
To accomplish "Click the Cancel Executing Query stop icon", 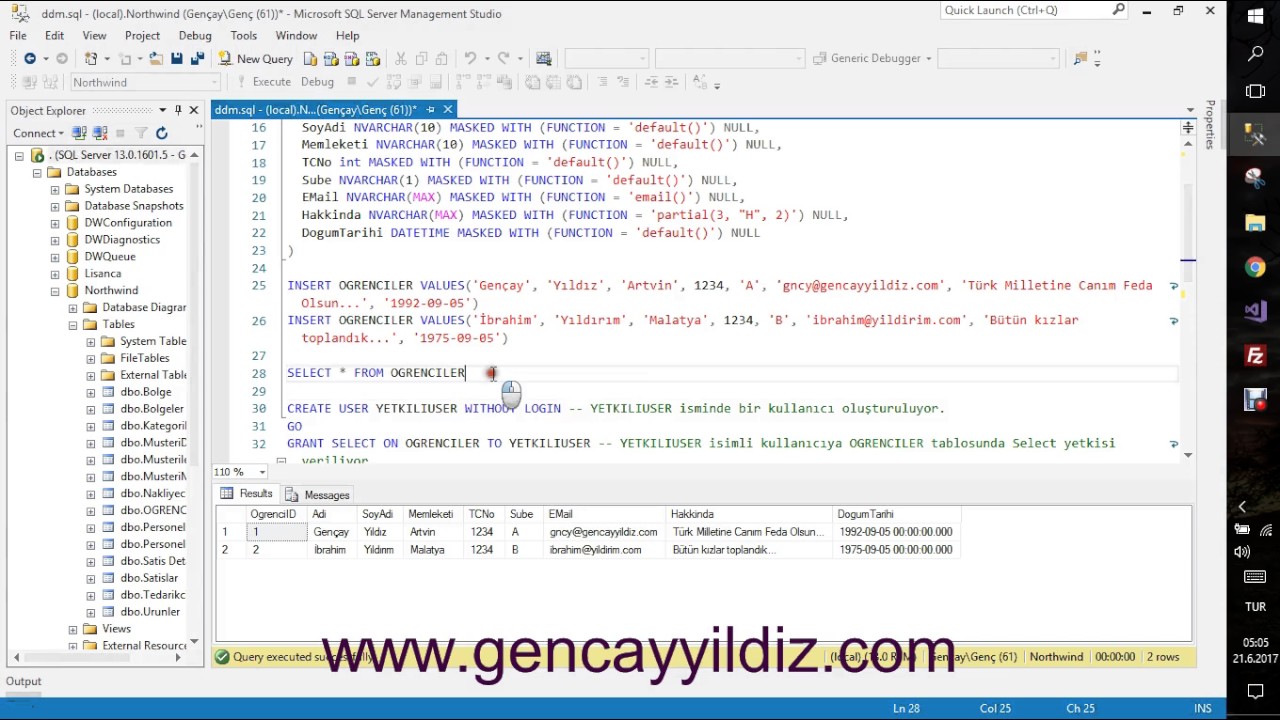I will pyautogui.click(x=351, y=82).
